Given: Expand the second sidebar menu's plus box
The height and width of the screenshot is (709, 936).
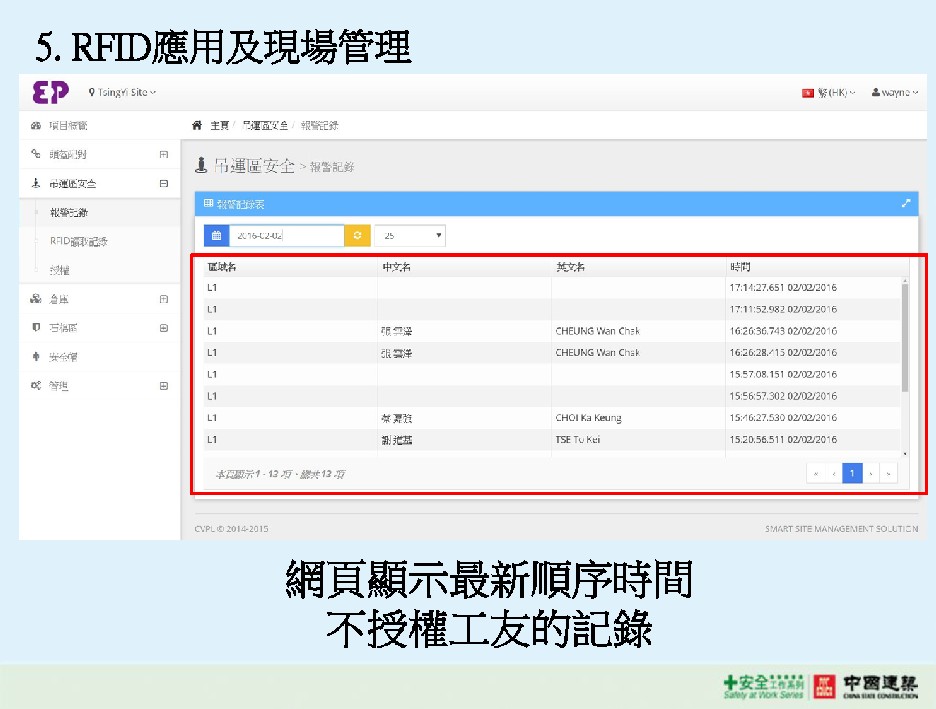Looking at the screenshot, I should (x=164, y=155).
